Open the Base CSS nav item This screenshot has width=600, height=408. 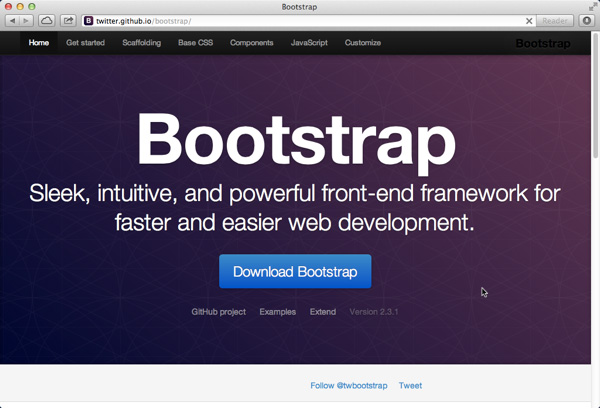pos(196,43)
